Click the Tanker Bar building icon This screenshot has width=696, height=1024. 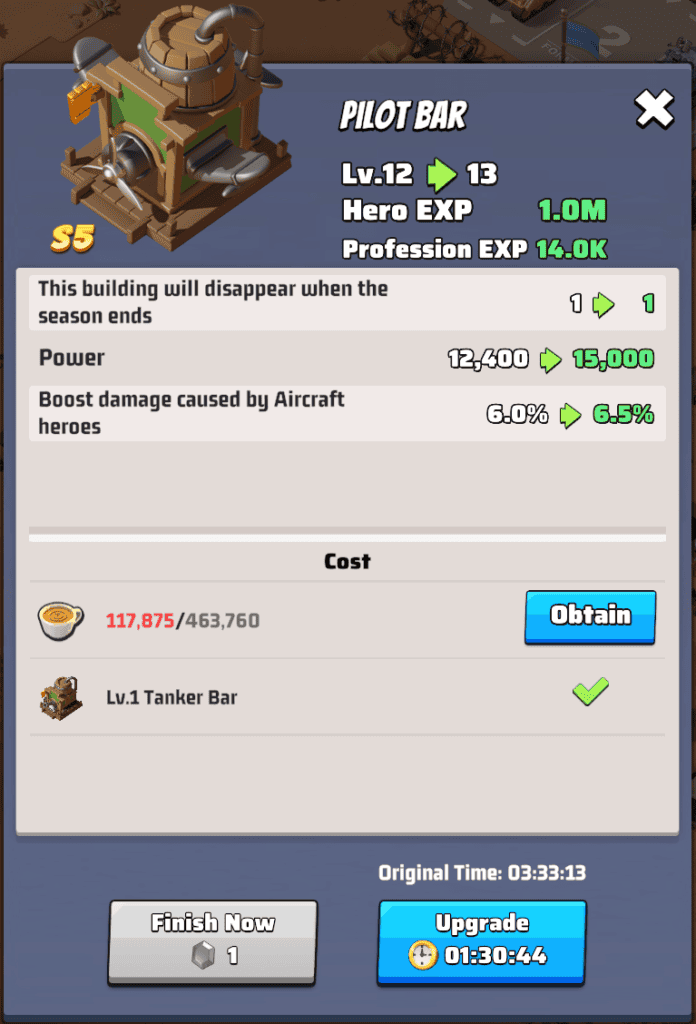(61, 697)
